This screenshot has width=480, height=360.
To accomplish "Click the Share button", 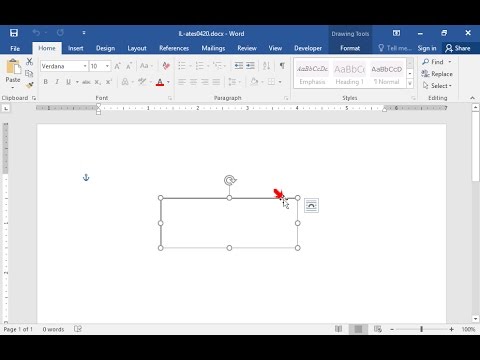I will 458,48.
